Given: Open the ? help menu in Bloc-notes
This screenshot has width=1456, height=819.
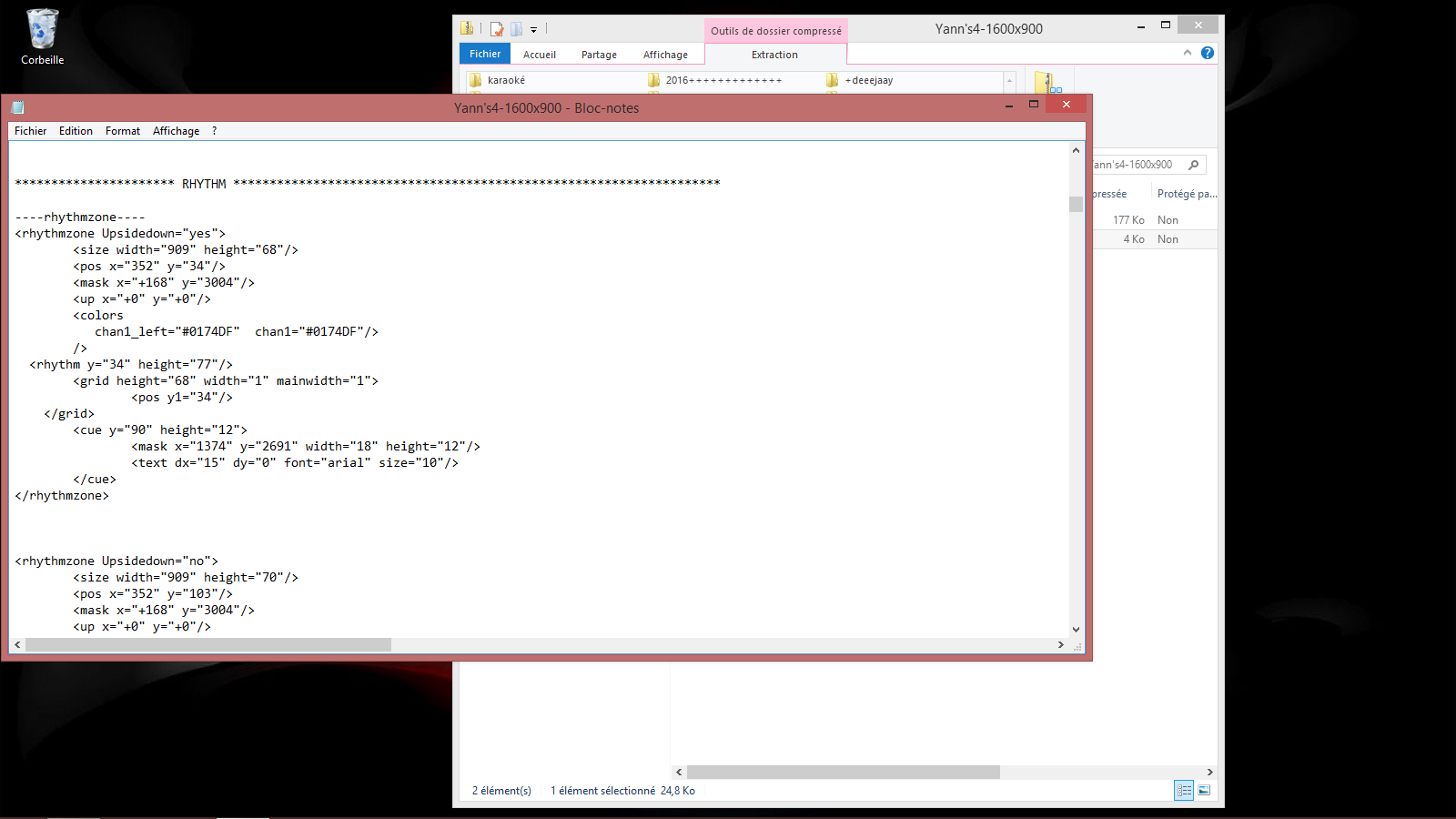Looking at the screenshot, I should coord(215,131).
